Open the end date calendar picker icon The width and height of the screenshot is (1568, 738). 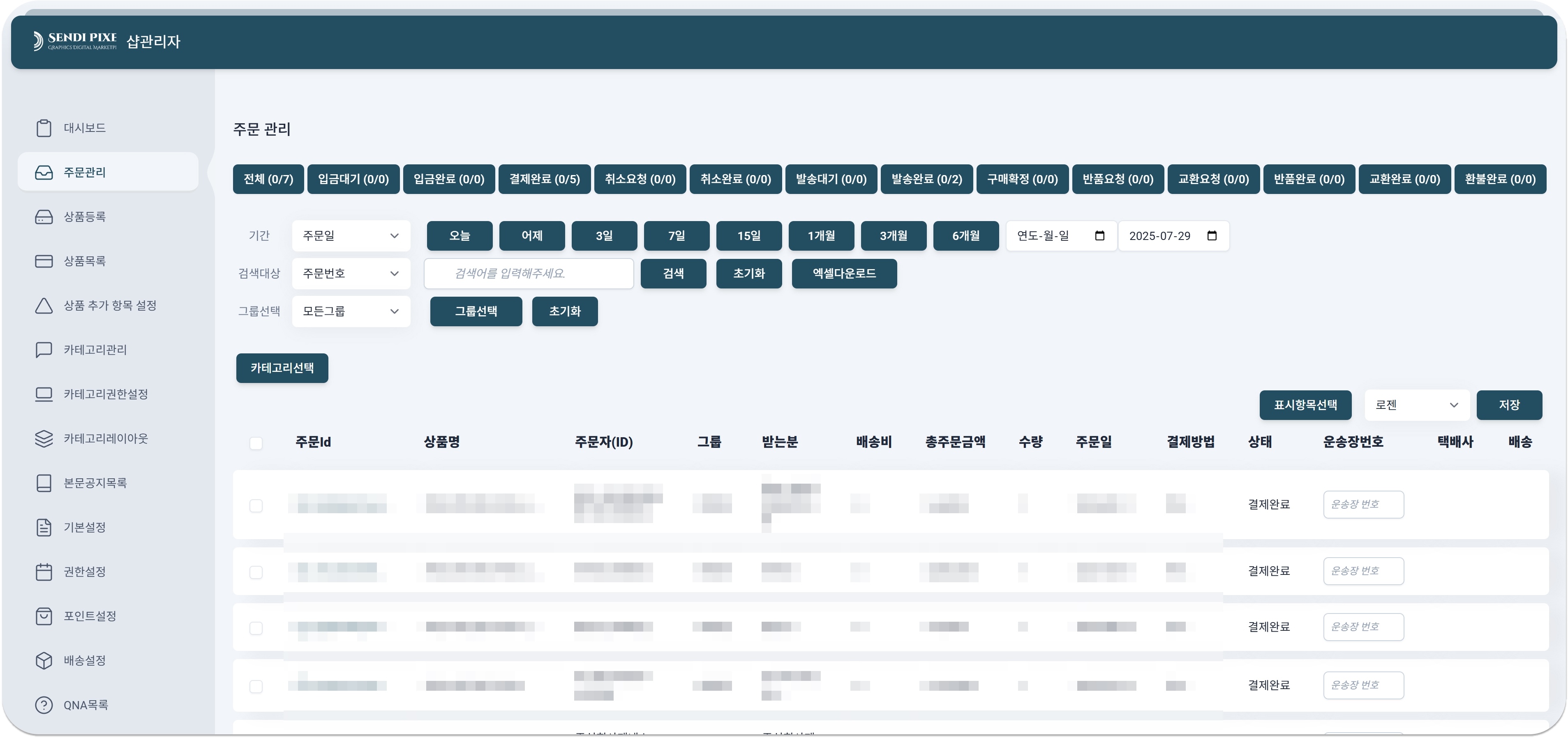1212,235
